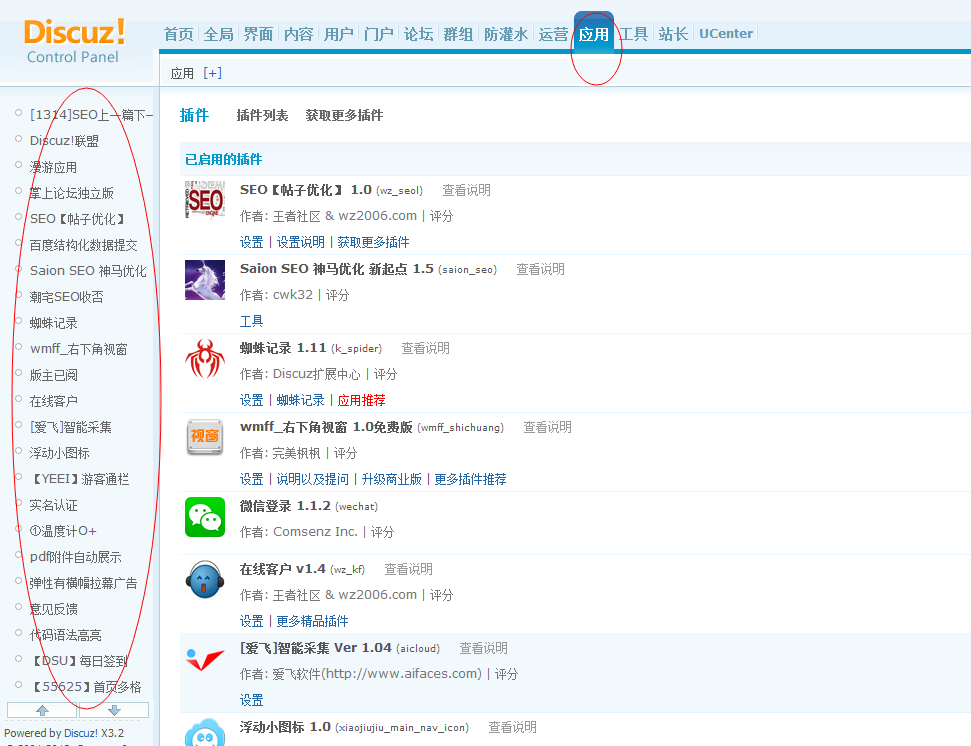
Task: Click 更多插件推荐 under wmff plugin
Action: click(x=470, y=479)
